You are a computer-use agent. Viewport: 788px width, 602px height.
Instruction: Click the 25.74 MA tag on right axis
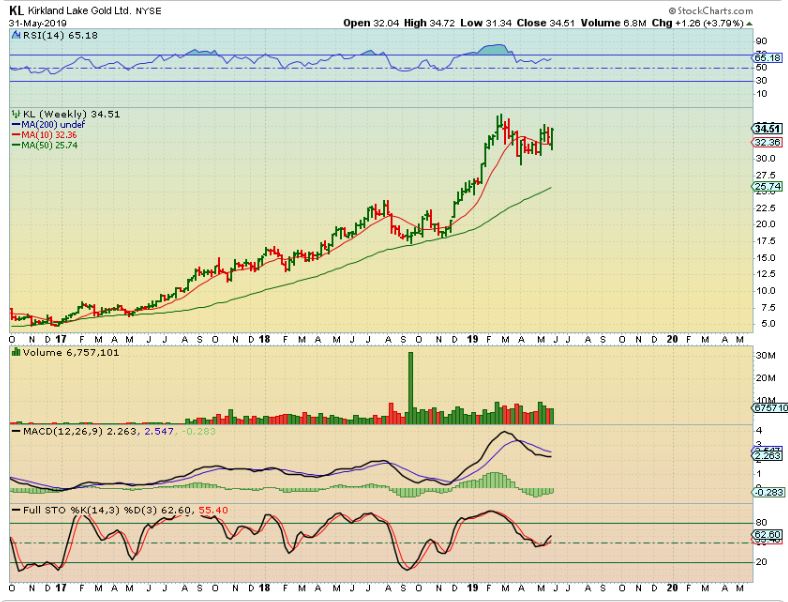[767, 187]
